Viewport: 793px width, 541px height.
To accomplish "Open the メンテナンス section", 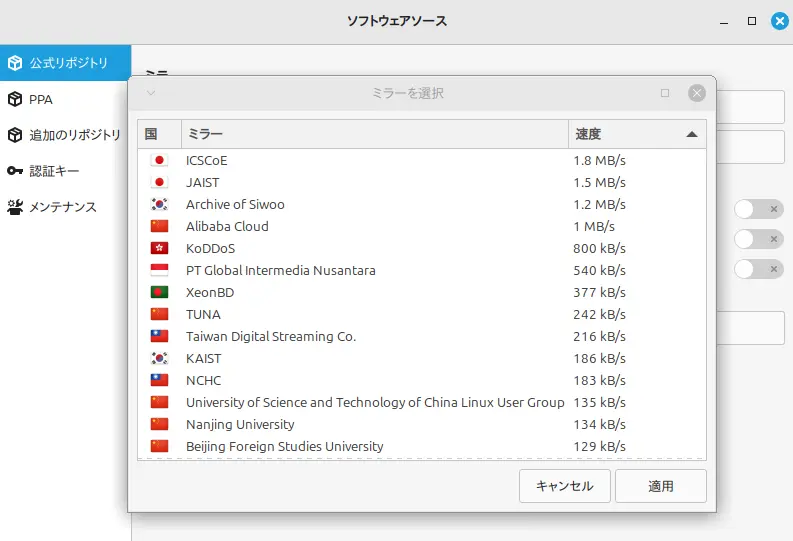I will coord(65,207).
